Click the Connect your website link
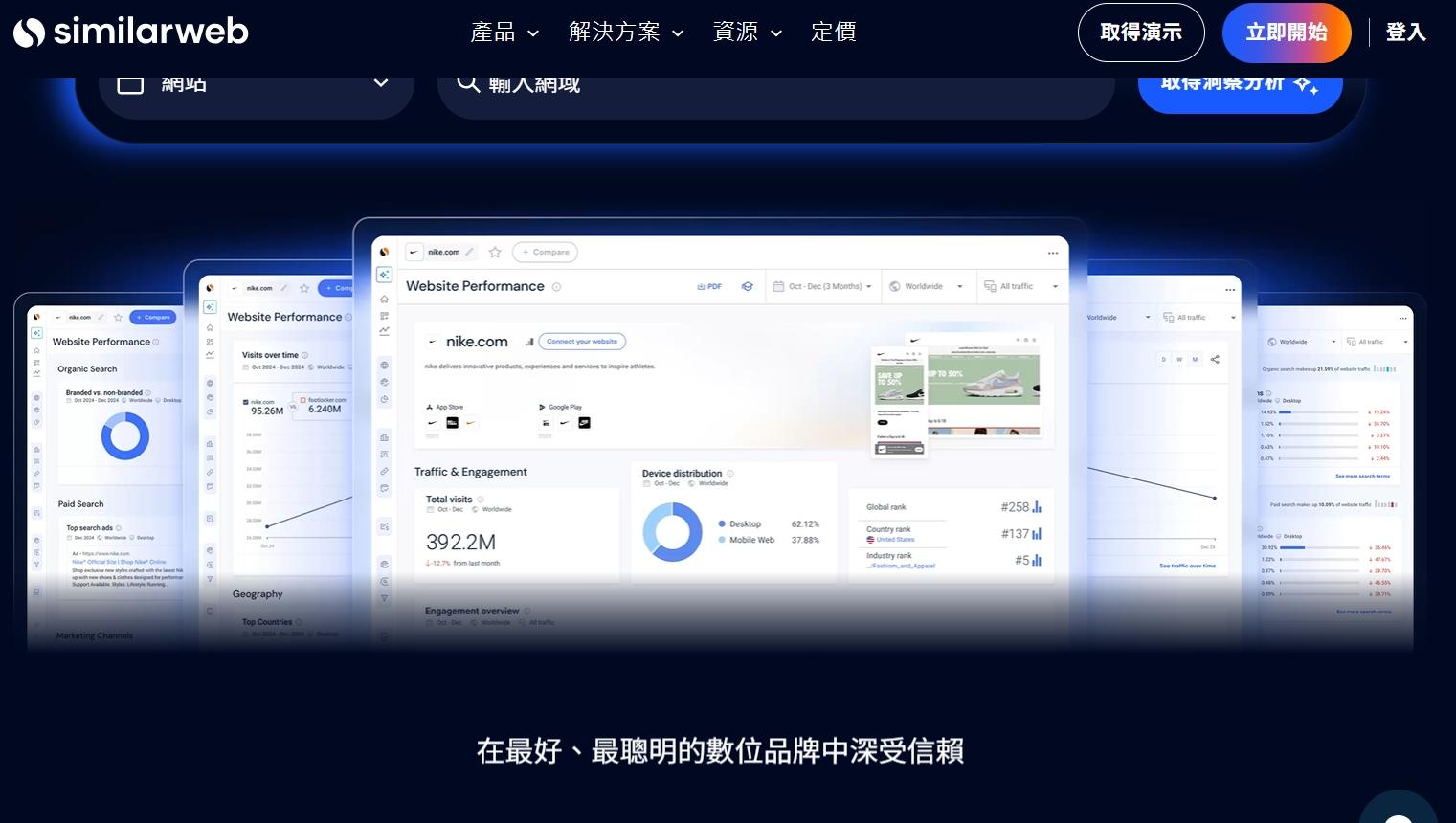 tap(582, 341)
